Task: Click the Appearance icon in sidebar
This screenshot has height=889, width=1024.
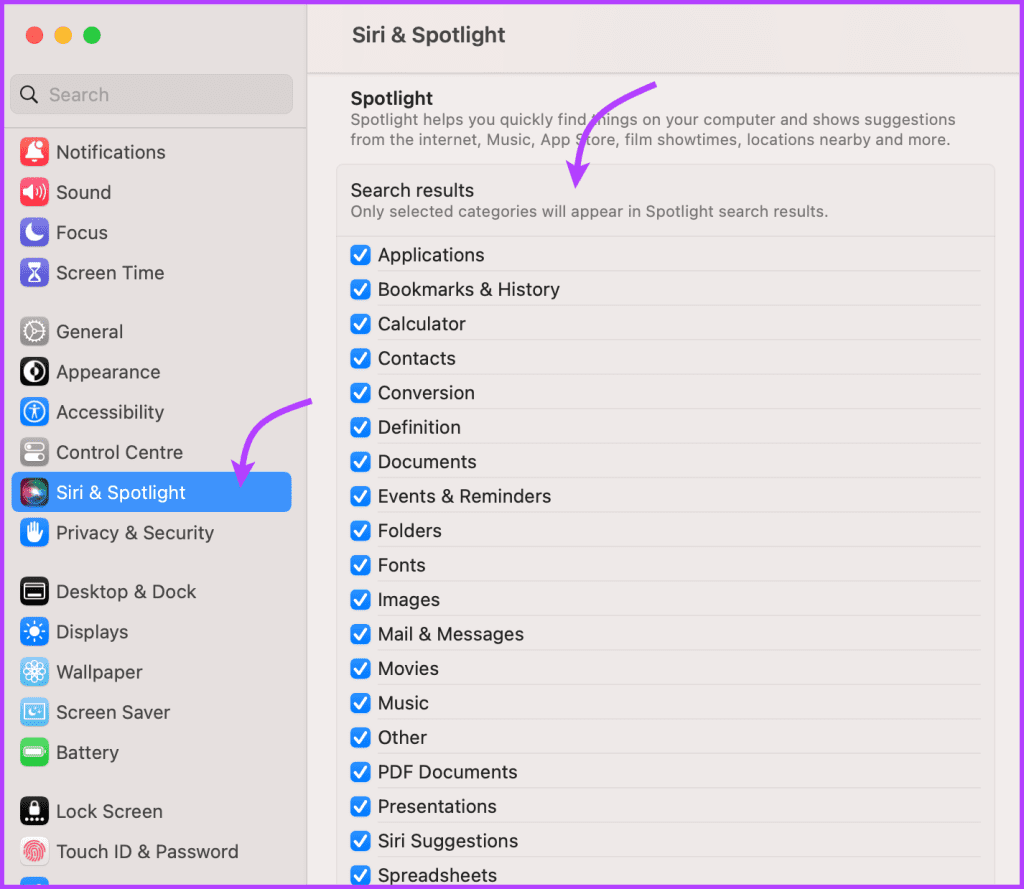Action: [x=34, y=372]
